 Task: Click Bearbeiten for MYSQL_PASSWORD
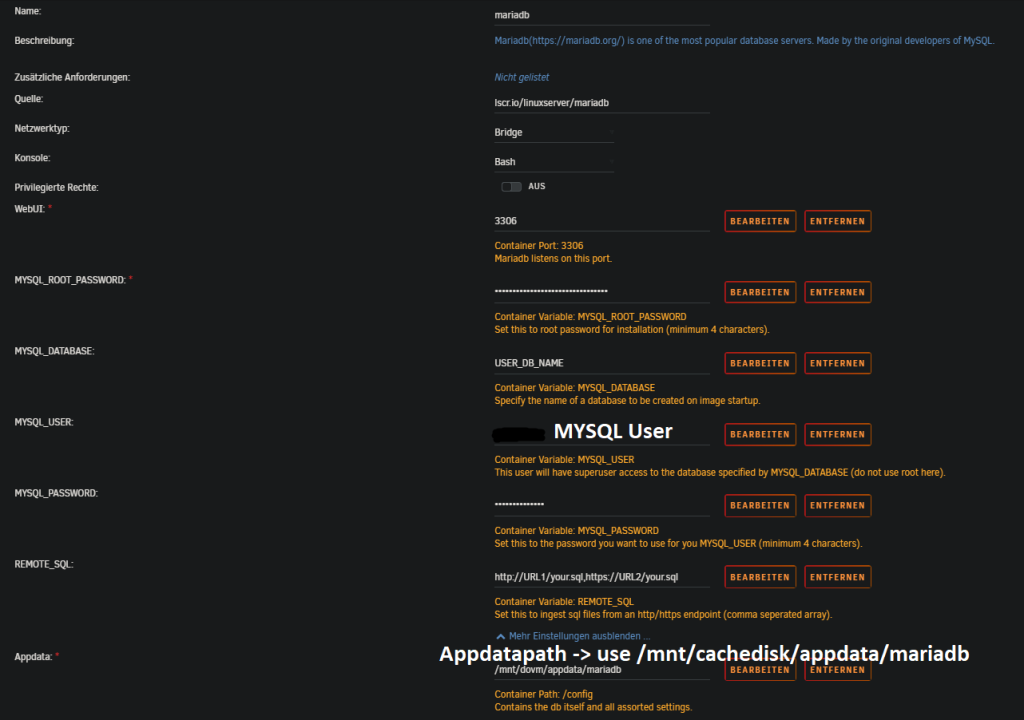point(760,506)
